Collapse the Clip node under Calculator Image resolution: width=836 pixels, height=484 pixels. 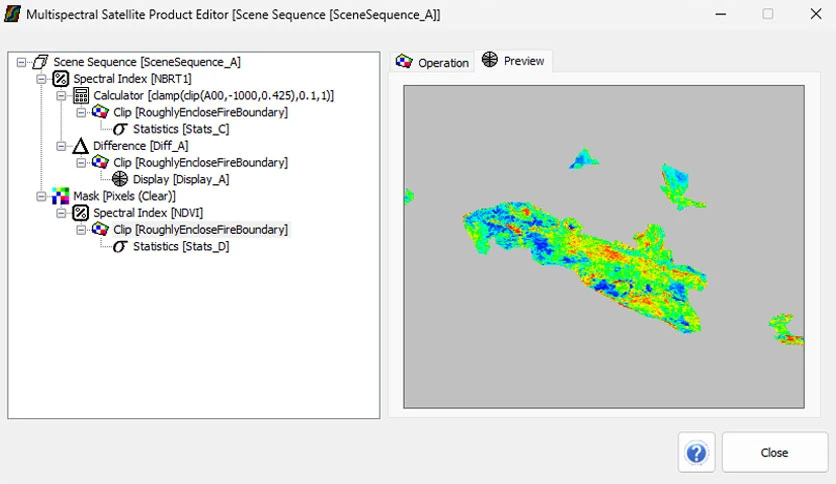(x=81, y=112)
